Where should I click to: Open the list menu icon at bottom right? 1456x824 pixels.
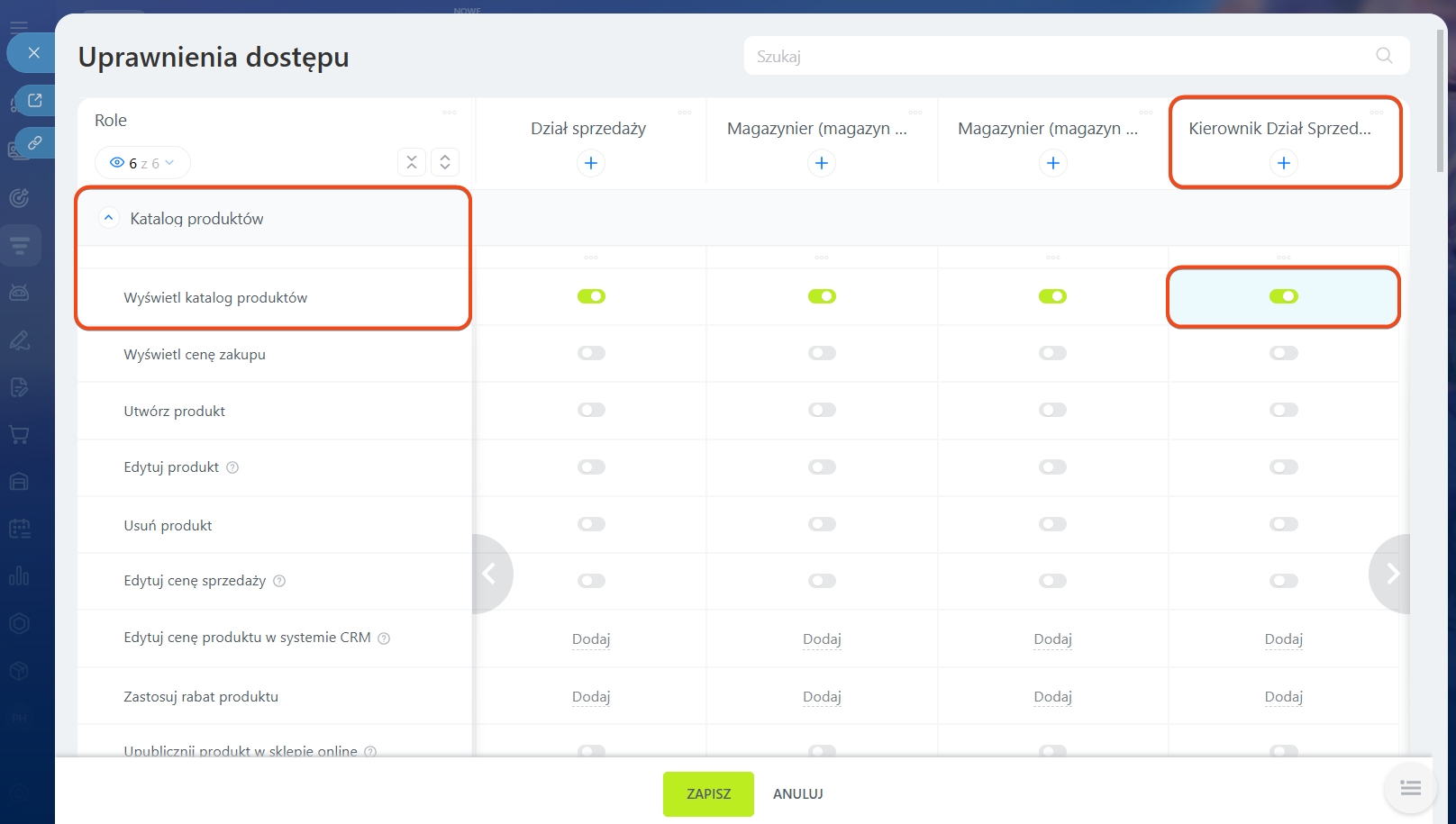pos(1410,789)
